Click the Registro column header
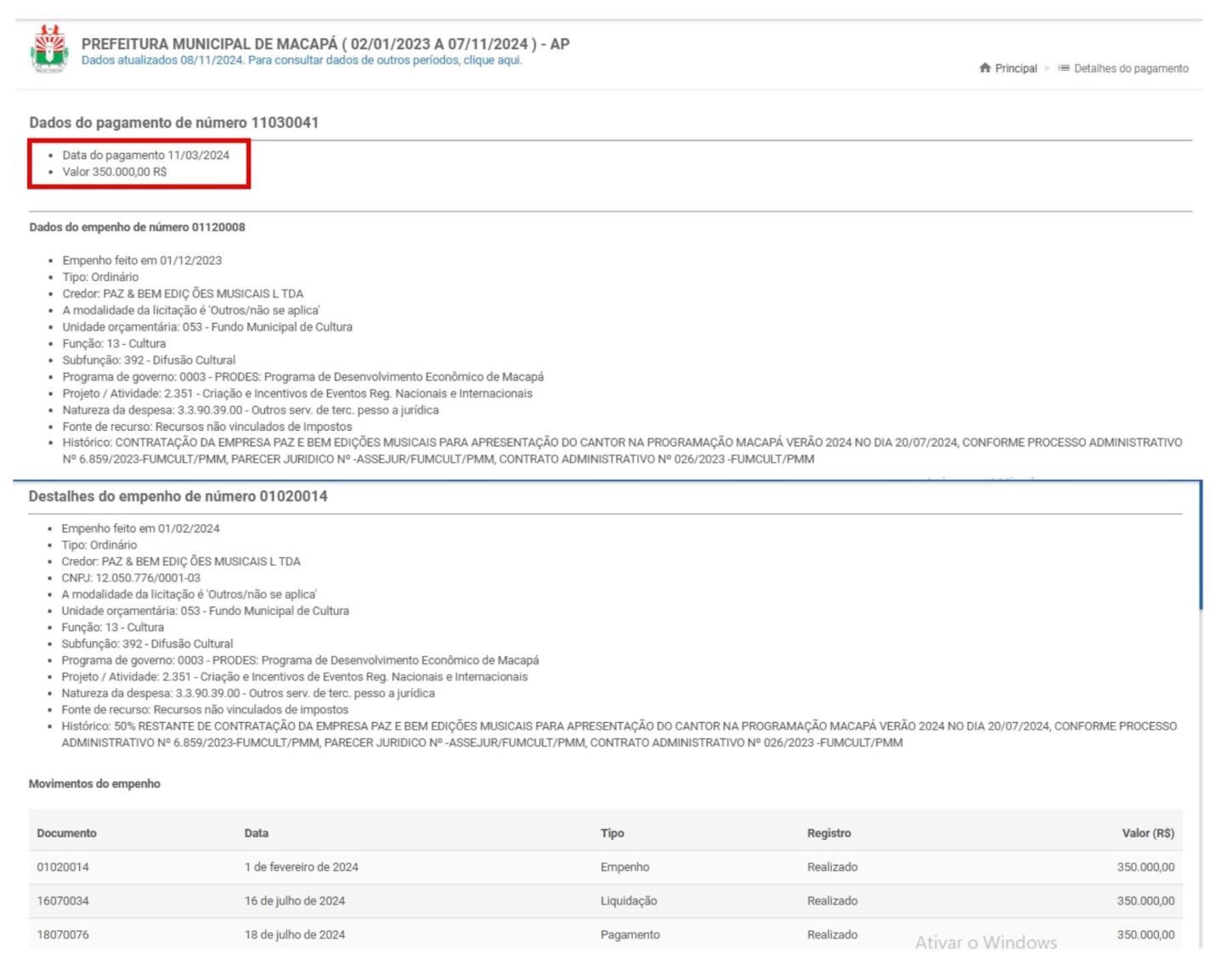Screen dimensions: 1232x965 coord(828,833)
